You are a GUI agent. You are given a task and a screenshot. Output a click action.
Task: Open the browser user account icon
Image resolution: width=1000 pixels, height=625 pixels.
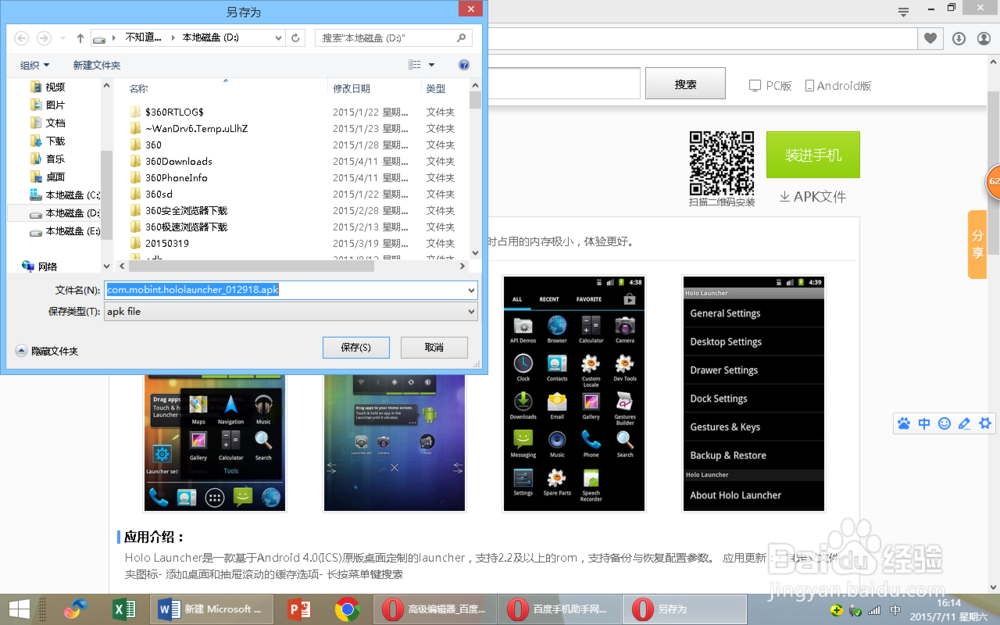pos(984,38)
